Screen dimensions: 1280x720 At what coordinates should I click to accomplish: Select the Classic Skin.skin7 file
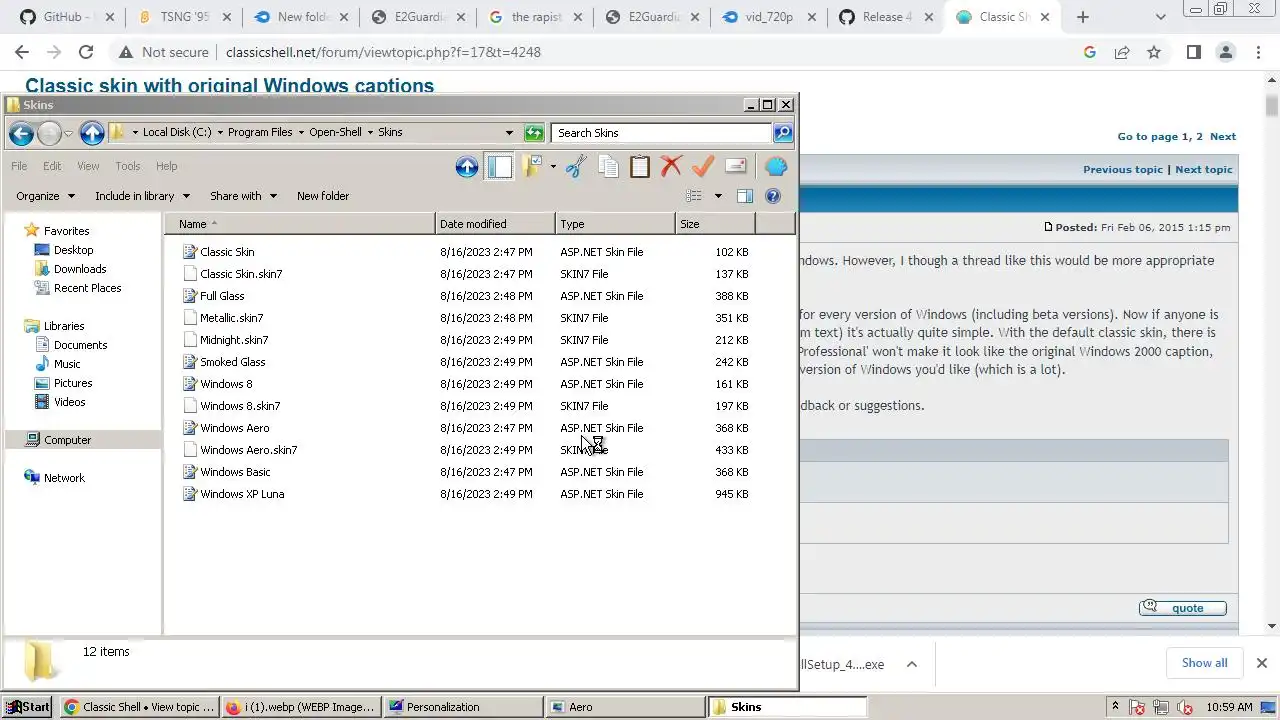[x=241, y=274]
